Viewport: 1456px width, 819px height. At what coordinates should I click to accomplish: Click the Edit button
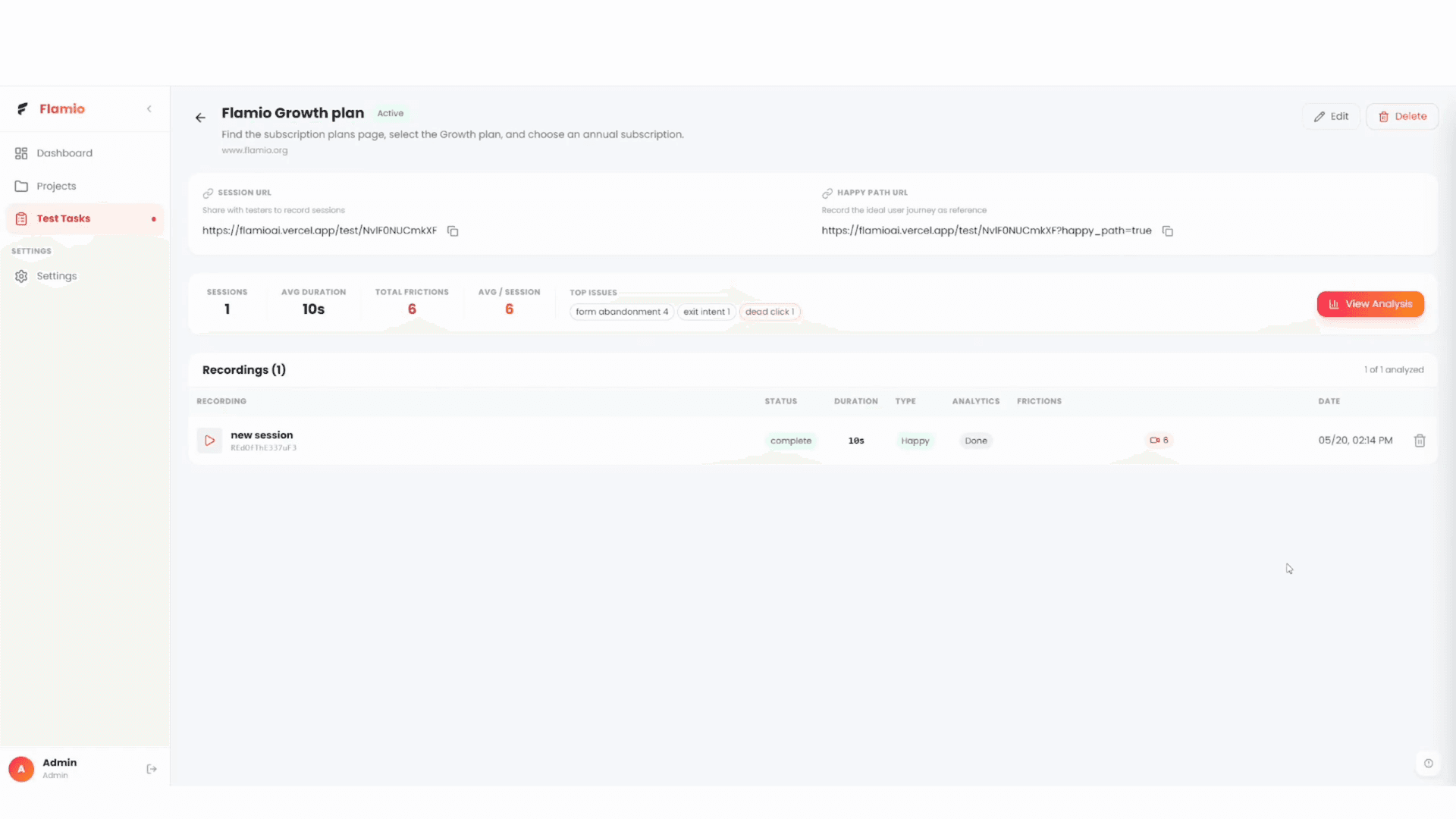1332,116
